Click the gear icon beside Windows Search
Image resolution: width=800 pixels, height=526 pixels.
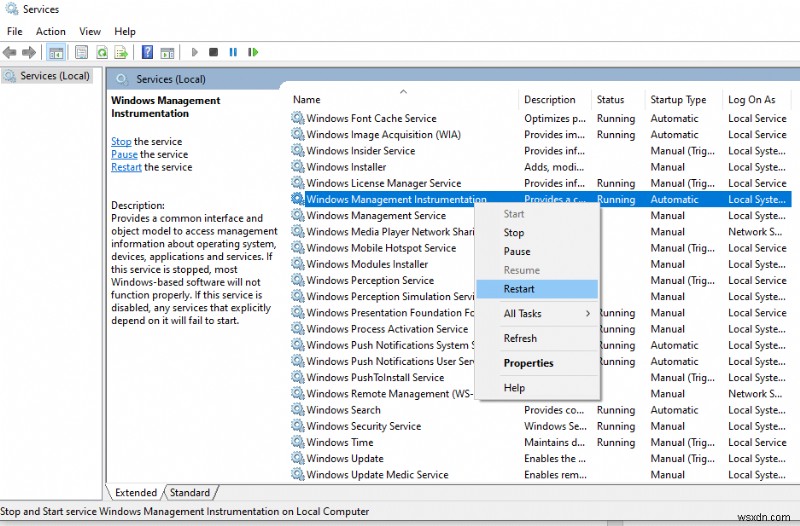(298, 410)
